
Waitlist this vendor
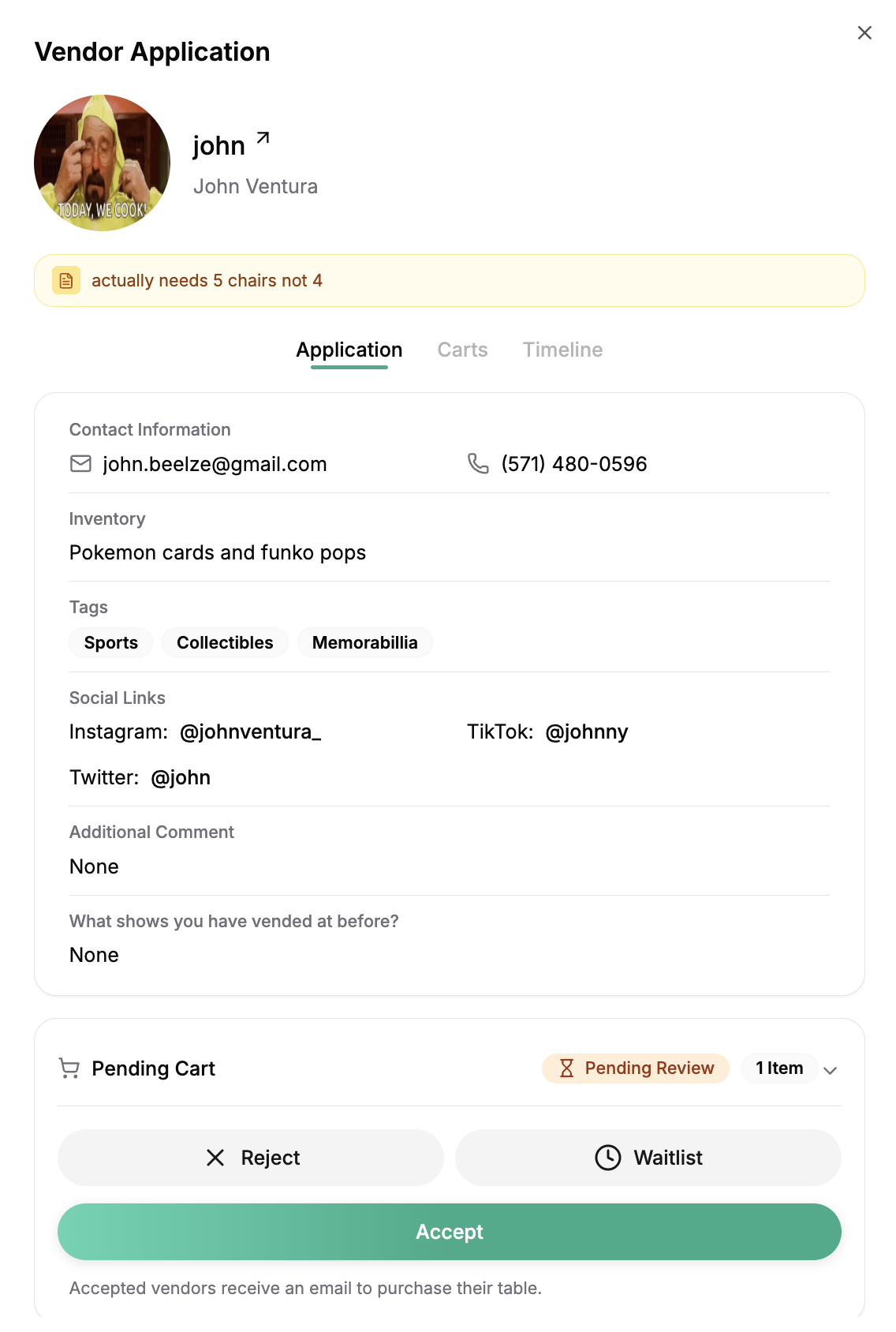pyautogui.click(x=648, y=1158)
